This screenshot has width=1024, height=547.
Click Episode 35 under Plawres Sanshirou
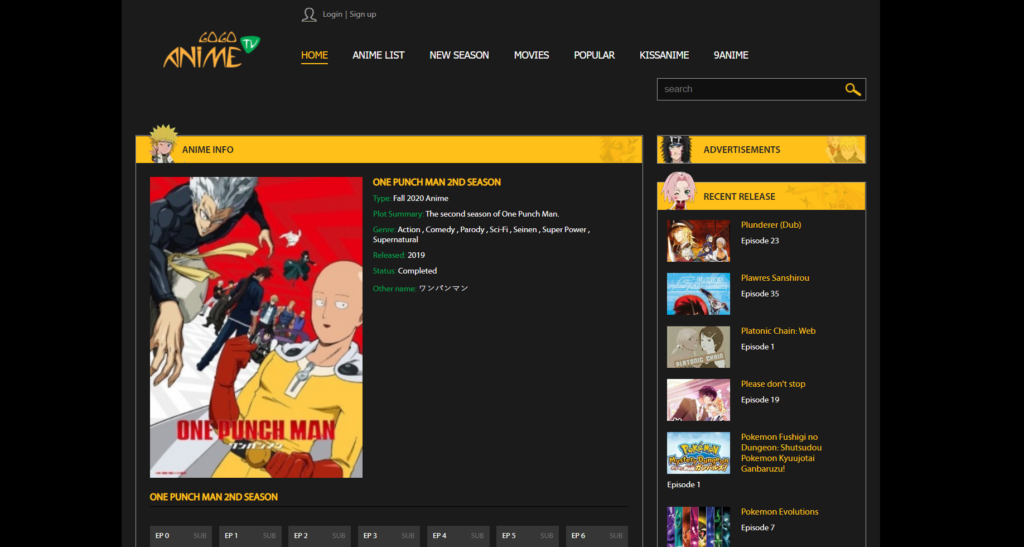(x=760, y=294)
